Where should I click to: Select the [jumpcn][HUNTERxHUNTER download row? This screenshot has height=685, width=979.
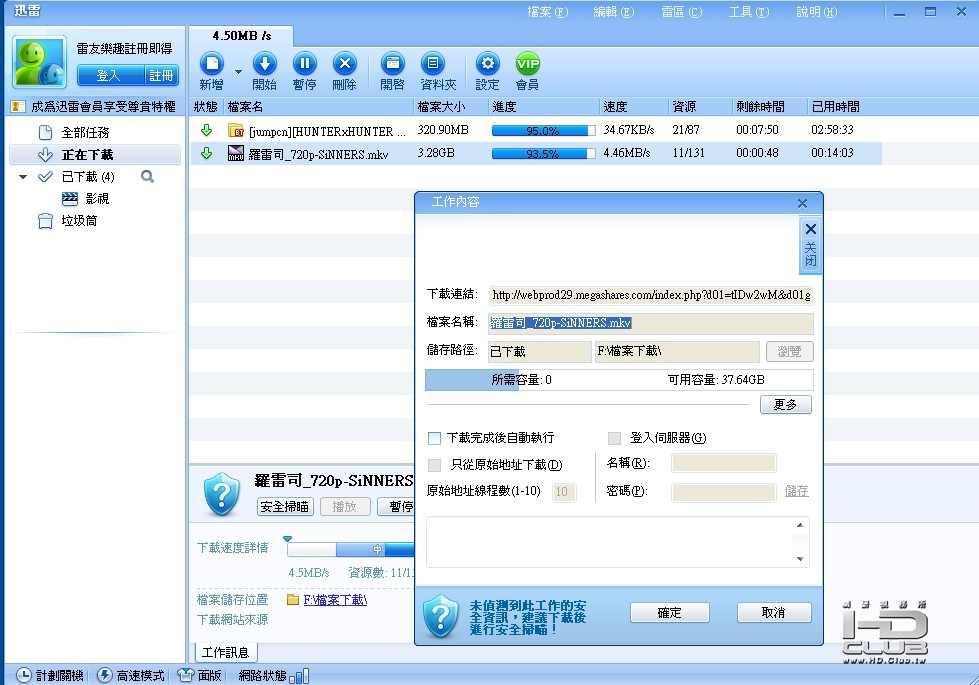[536, 131]
